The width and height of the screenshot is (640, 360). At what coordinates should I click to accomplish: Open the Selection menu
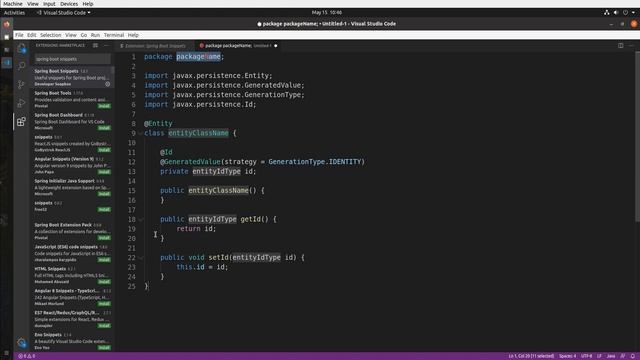51,35
